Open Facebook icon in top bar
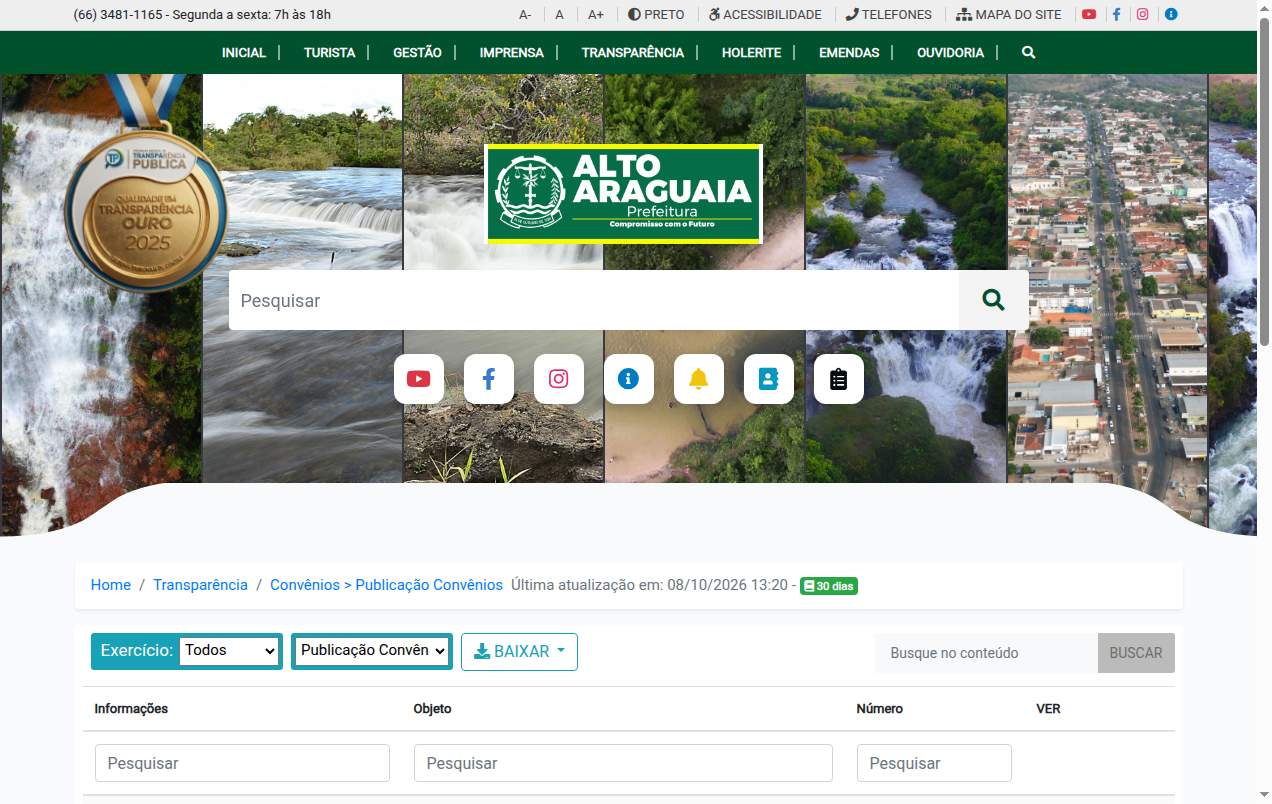 (x=1116, y=15)
